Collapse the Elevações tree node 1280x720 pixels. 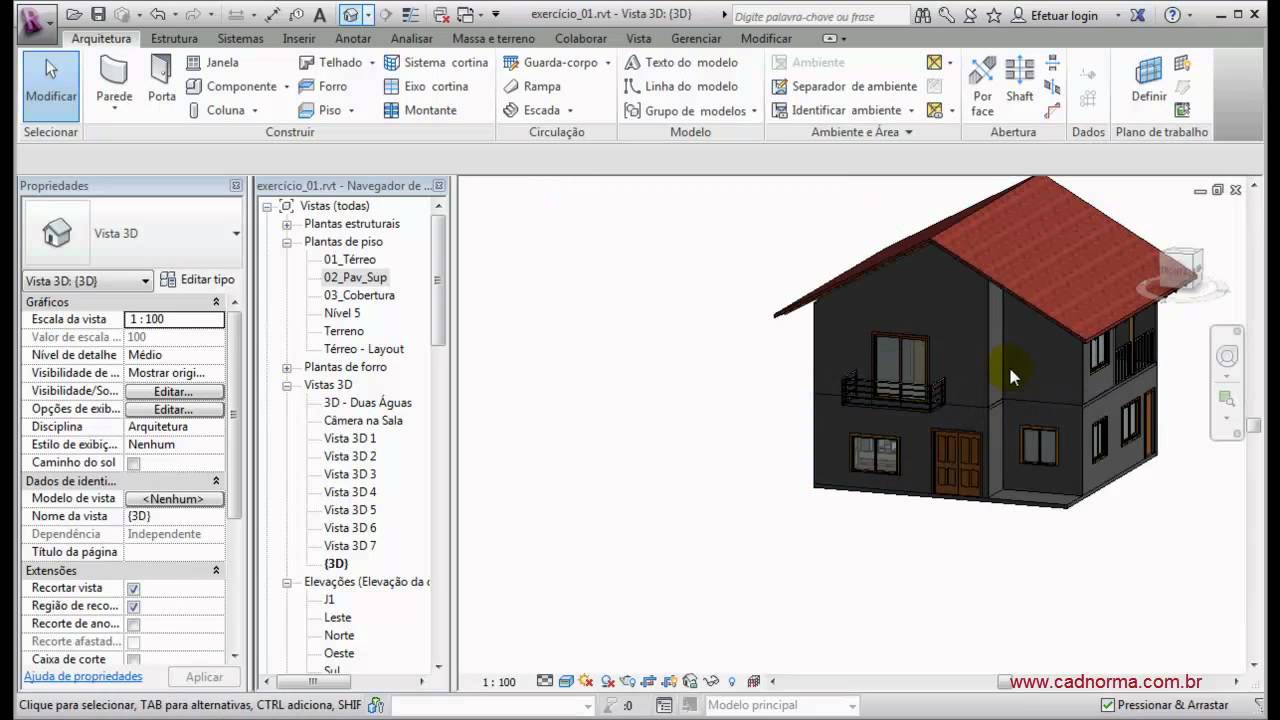[287, 582]
